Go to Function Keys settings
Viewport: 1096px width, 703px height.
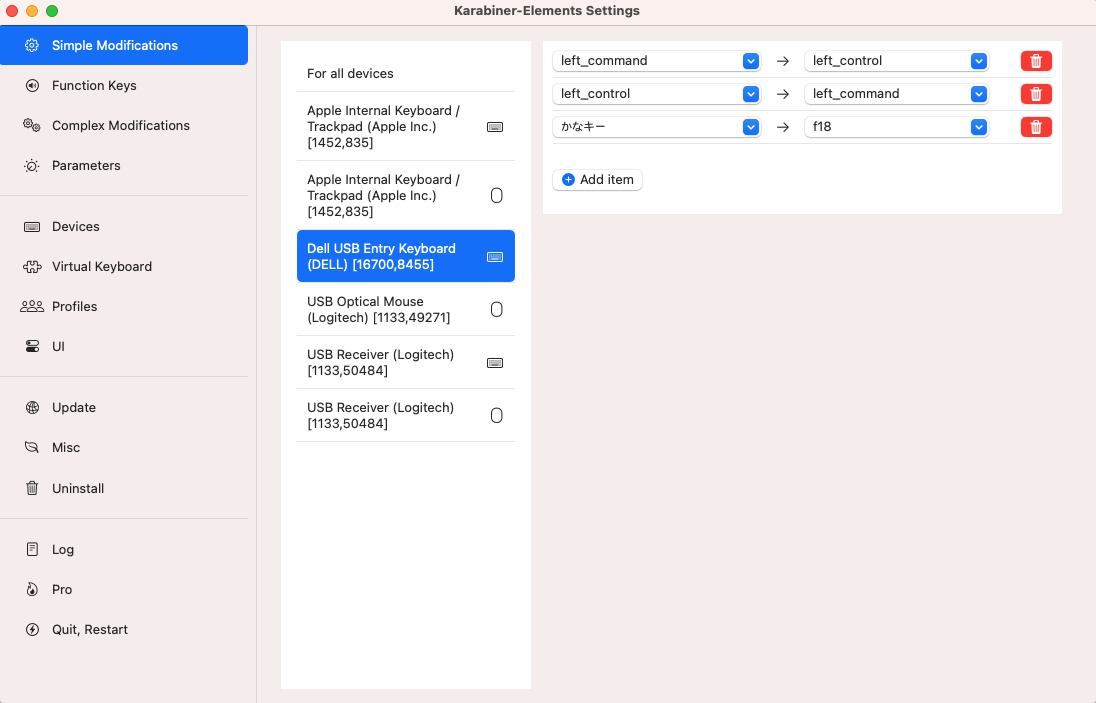124,85
